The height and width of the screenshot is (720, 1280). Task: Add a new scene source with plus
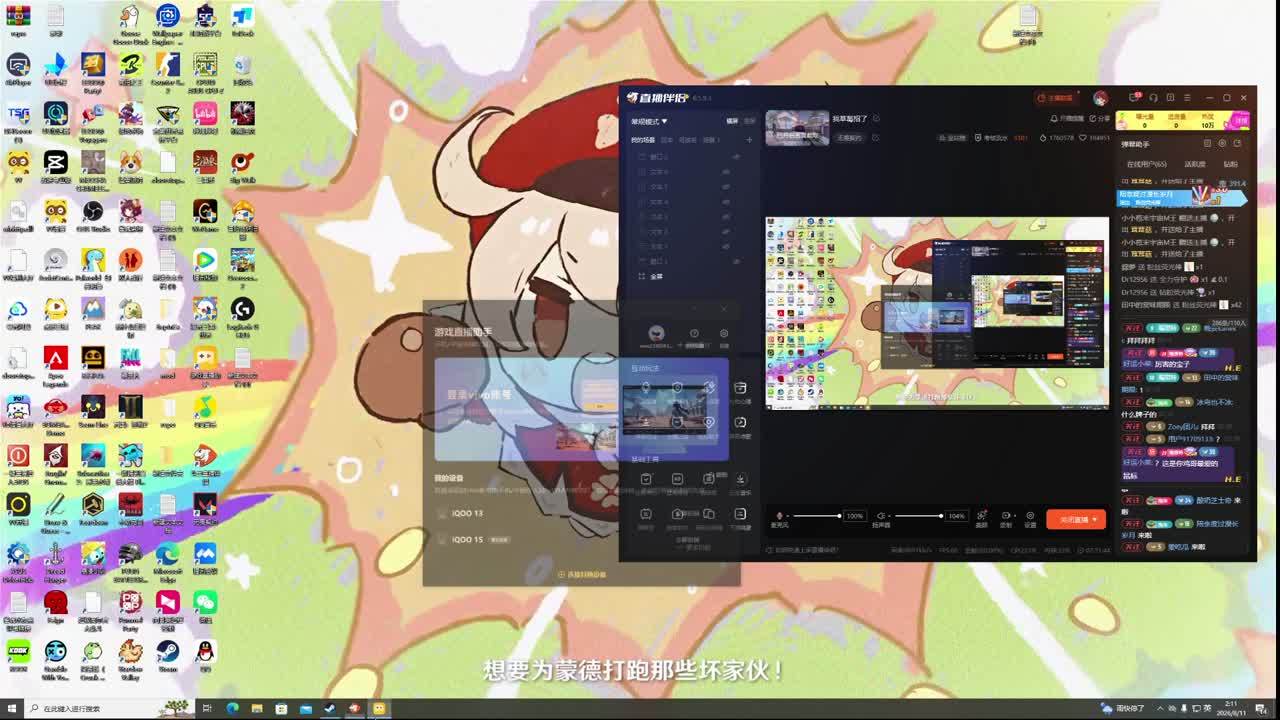[x=749, y=140]
